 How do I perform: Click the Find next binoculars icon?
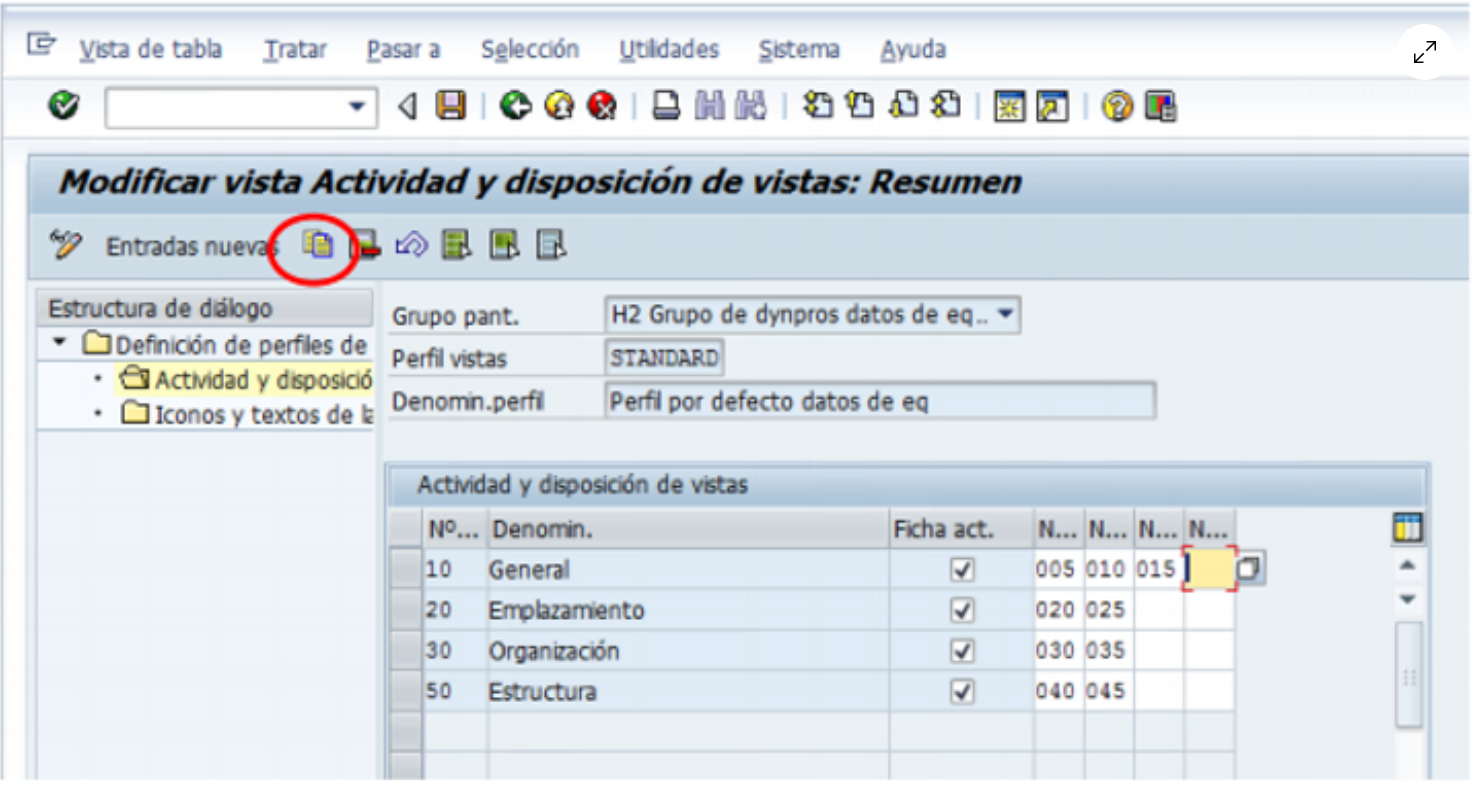[750, 105]
